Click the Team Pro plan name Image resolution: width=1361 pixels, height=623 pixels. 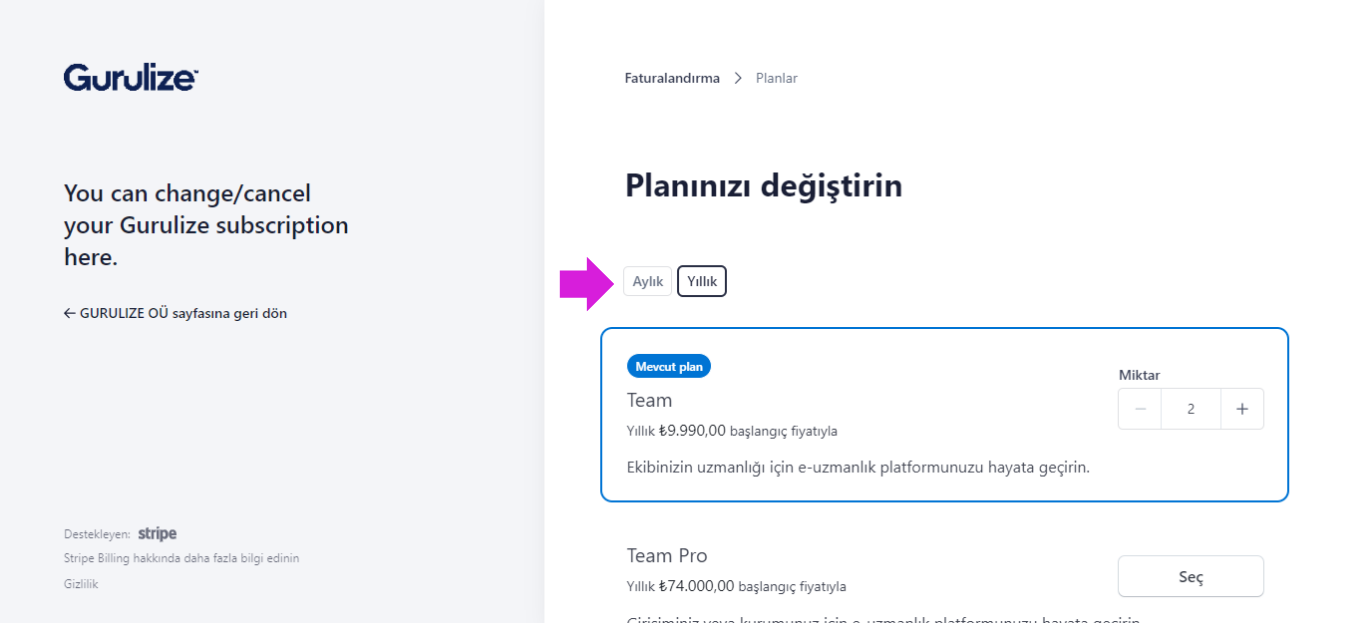(x=667, y=555)
